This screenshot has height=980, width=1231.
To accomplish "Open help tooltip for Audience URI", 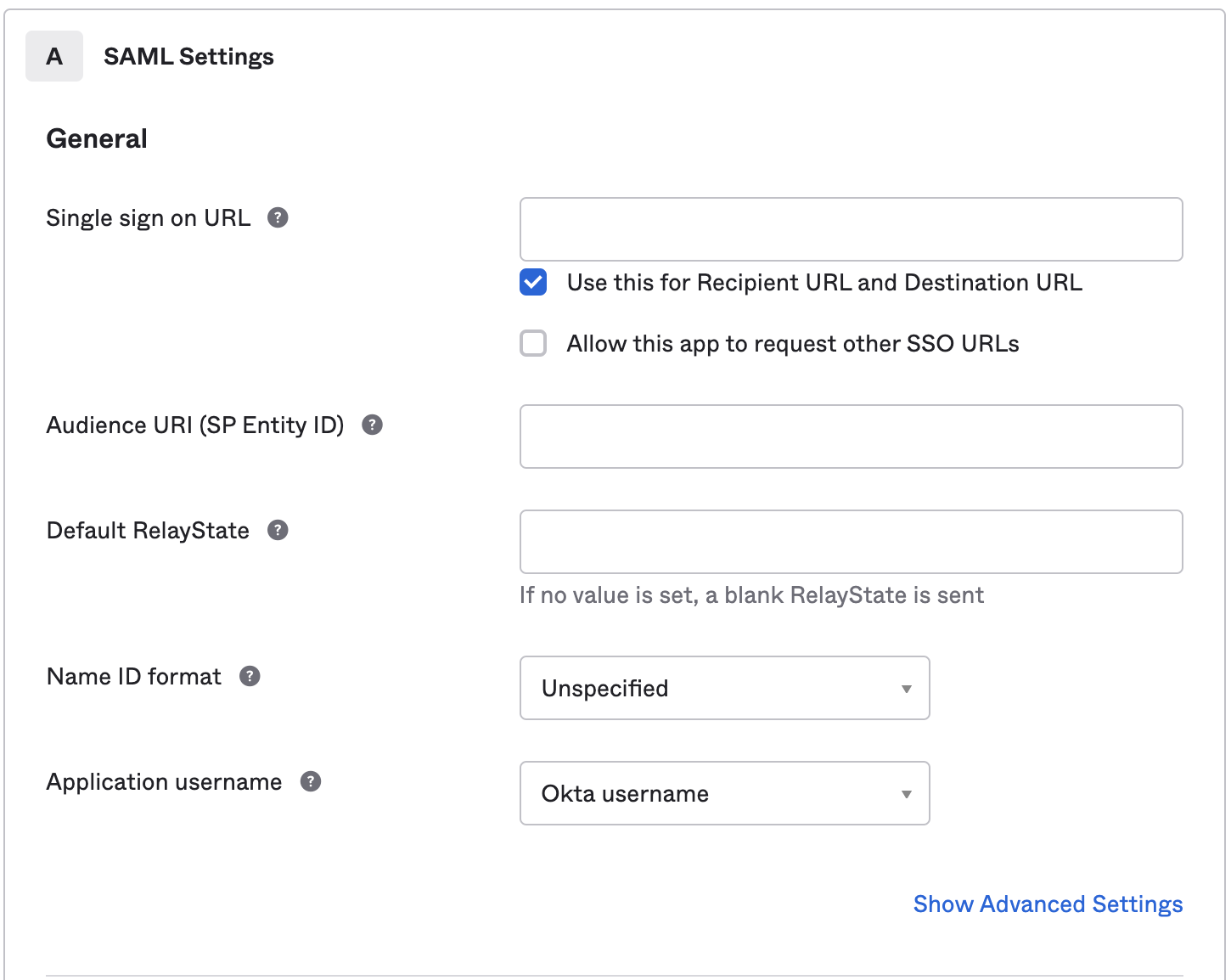I will pyautogui.click(x=372, y=425).
